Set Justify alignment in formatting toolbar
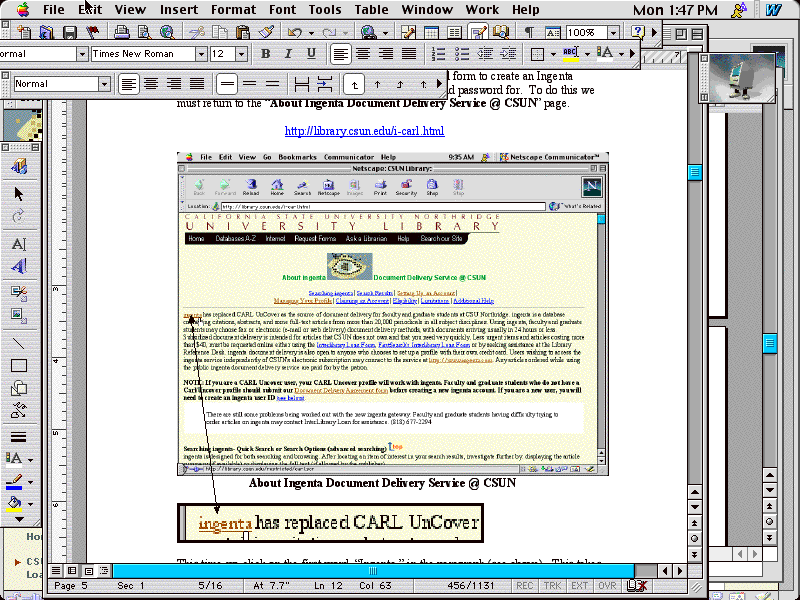This screenshot has width=800, height=600. point(409,54)
